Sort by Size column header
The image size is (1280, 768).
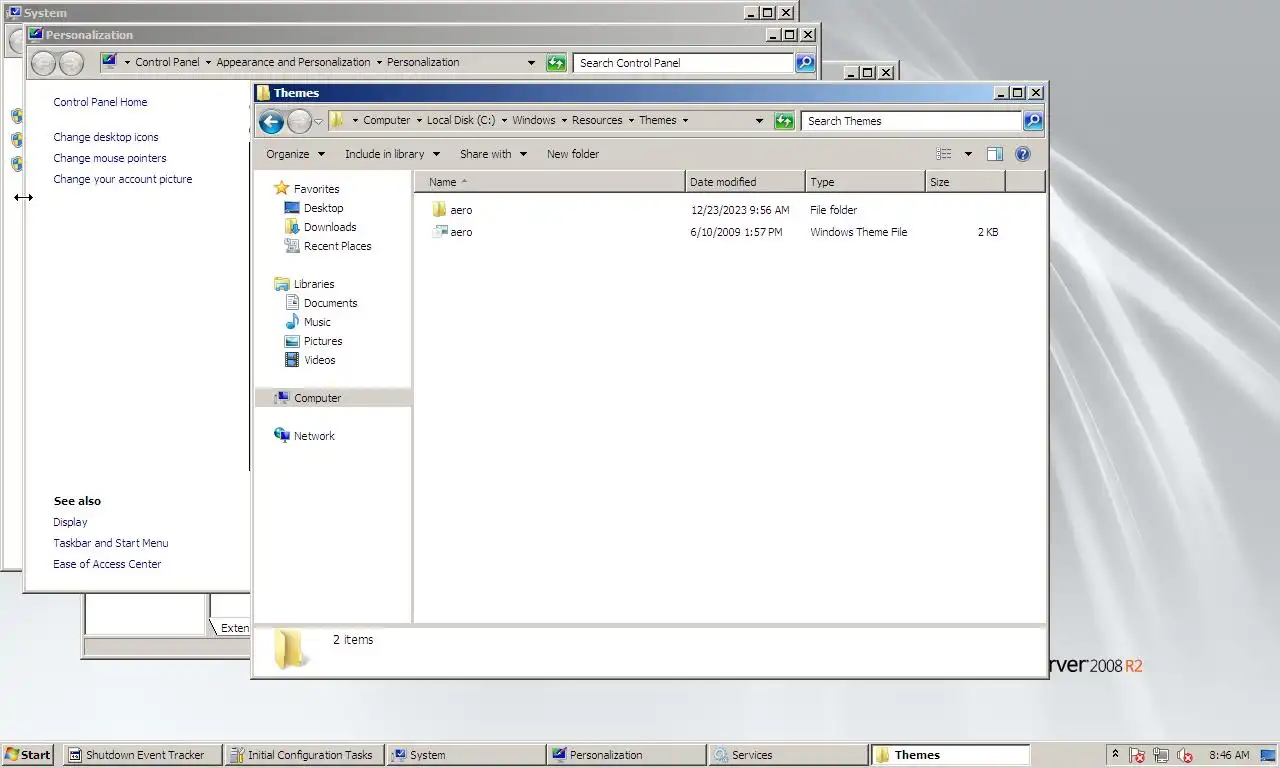[965, 182]
